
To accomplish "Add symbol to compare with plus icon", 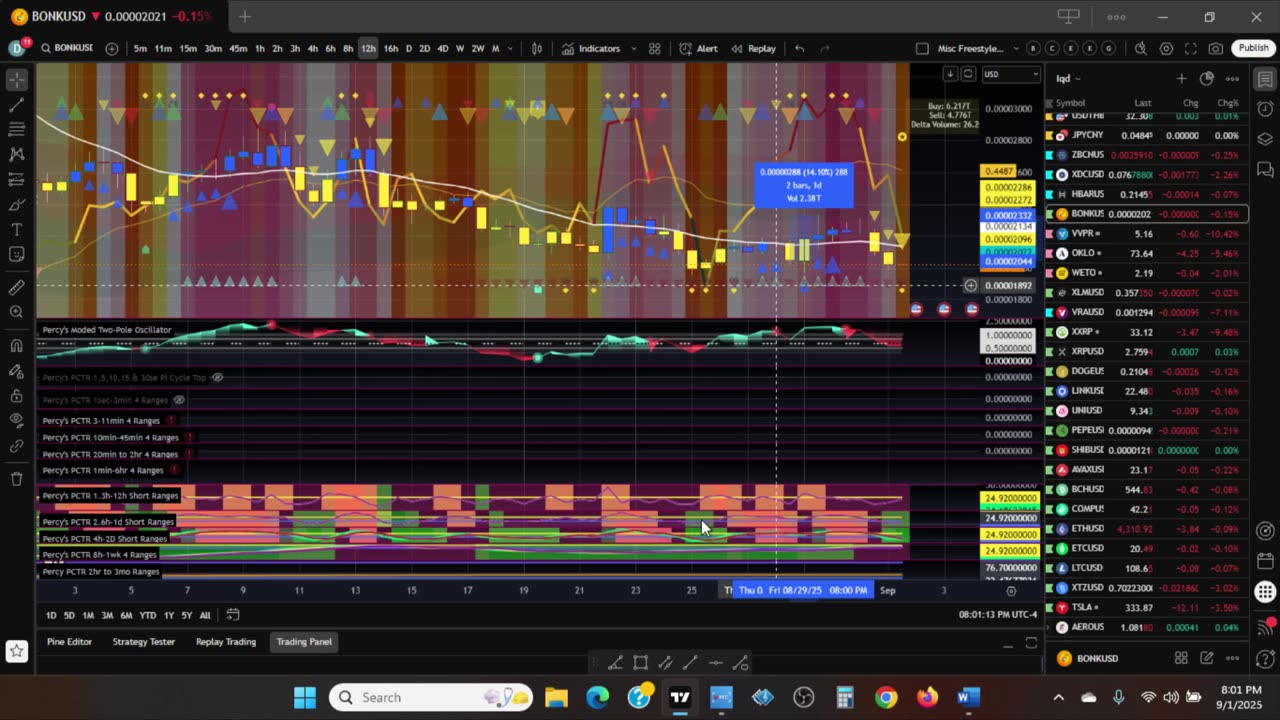I will (x=111, y=48).
